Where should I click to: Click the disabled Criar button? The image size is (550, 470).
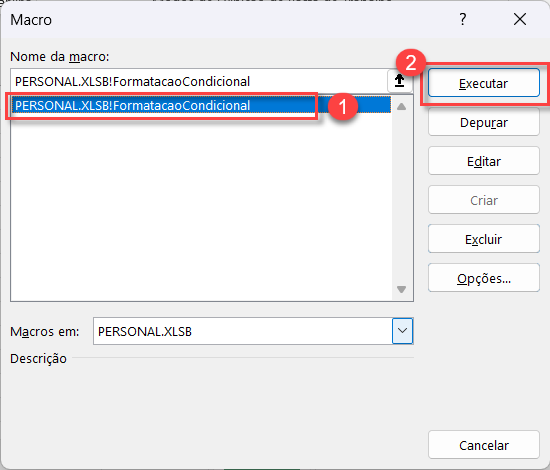484,200
